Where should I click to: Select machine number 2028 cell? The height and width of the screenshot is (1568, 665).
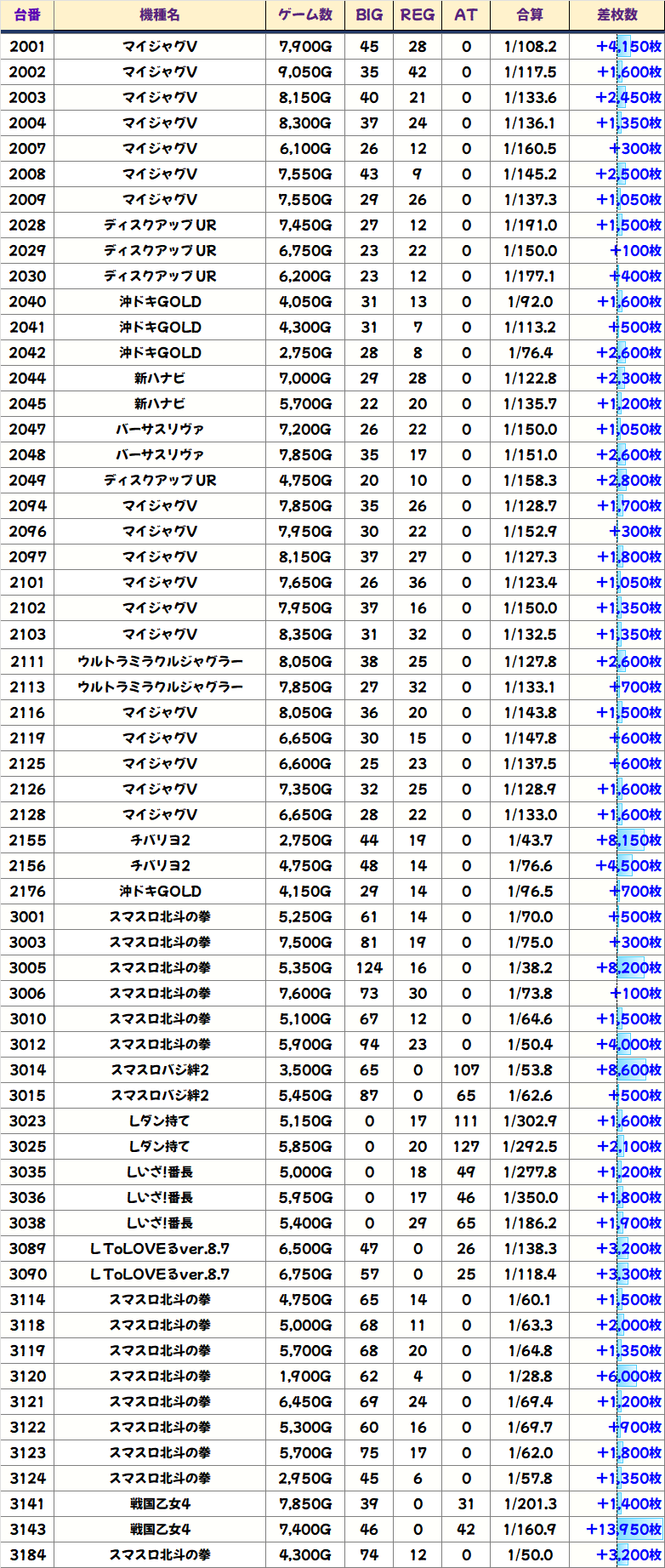(27, 225)
